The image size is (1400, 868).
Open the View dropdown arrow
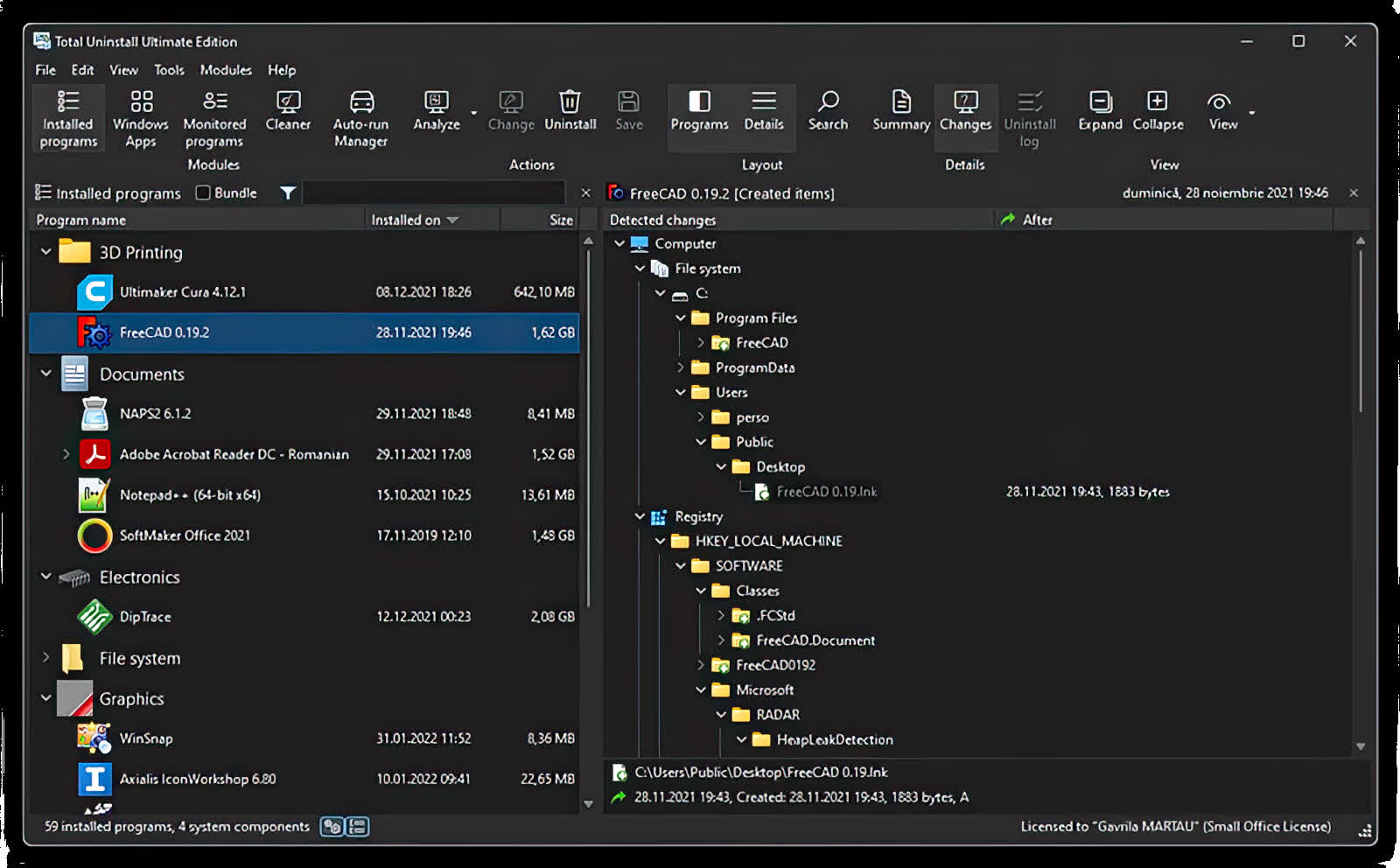point(1252,113)
